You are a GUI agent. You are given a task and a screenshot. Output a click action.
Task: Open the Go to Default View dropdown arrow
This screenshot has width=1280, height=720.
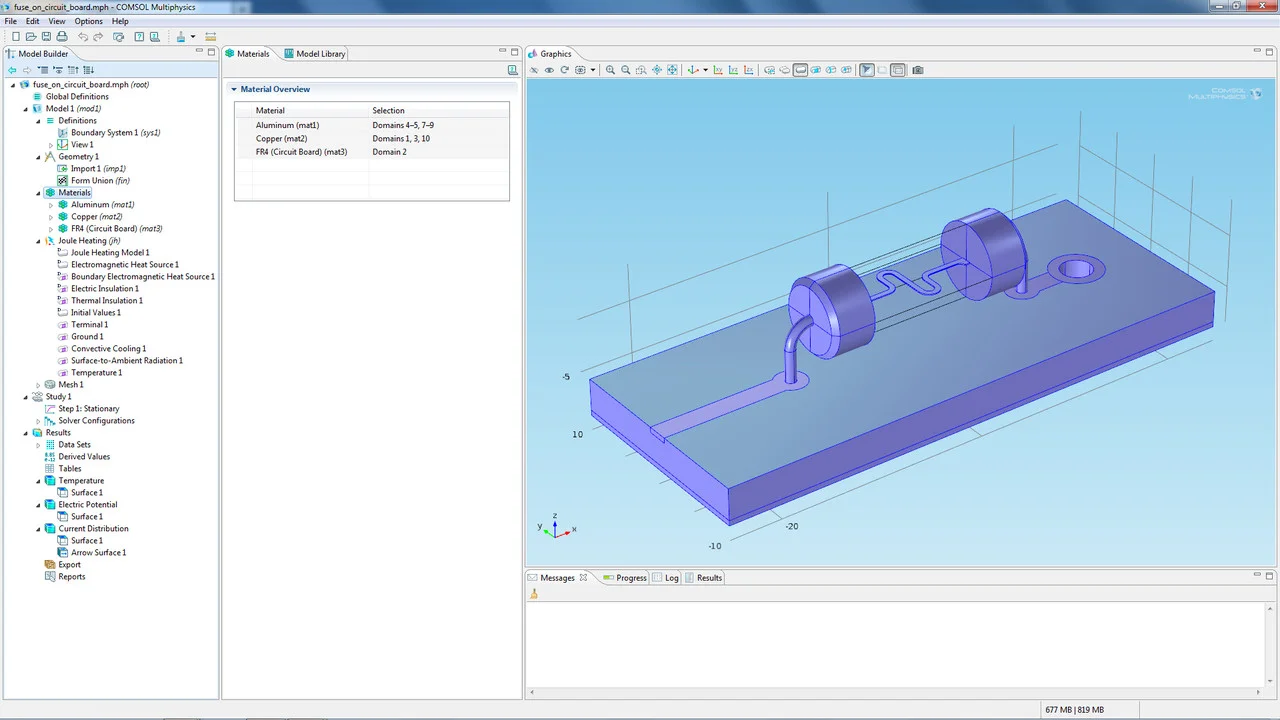[705, 70]
